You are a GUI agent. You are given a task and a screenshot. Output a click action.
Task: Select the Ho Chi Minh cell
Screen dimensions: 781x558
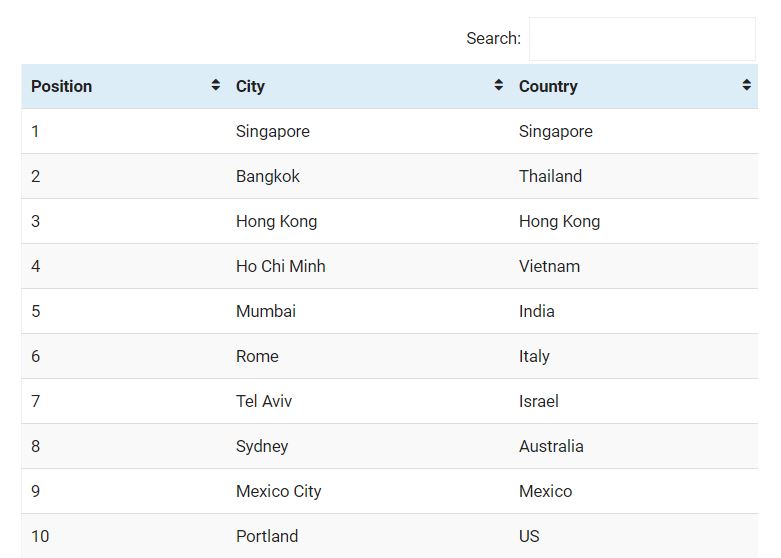pos(281,267)
